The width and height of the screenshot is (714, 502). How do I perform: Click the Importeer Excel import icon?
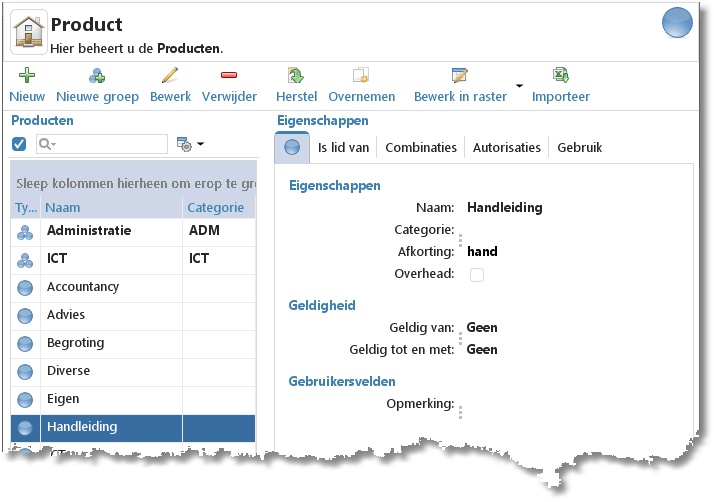561,75
